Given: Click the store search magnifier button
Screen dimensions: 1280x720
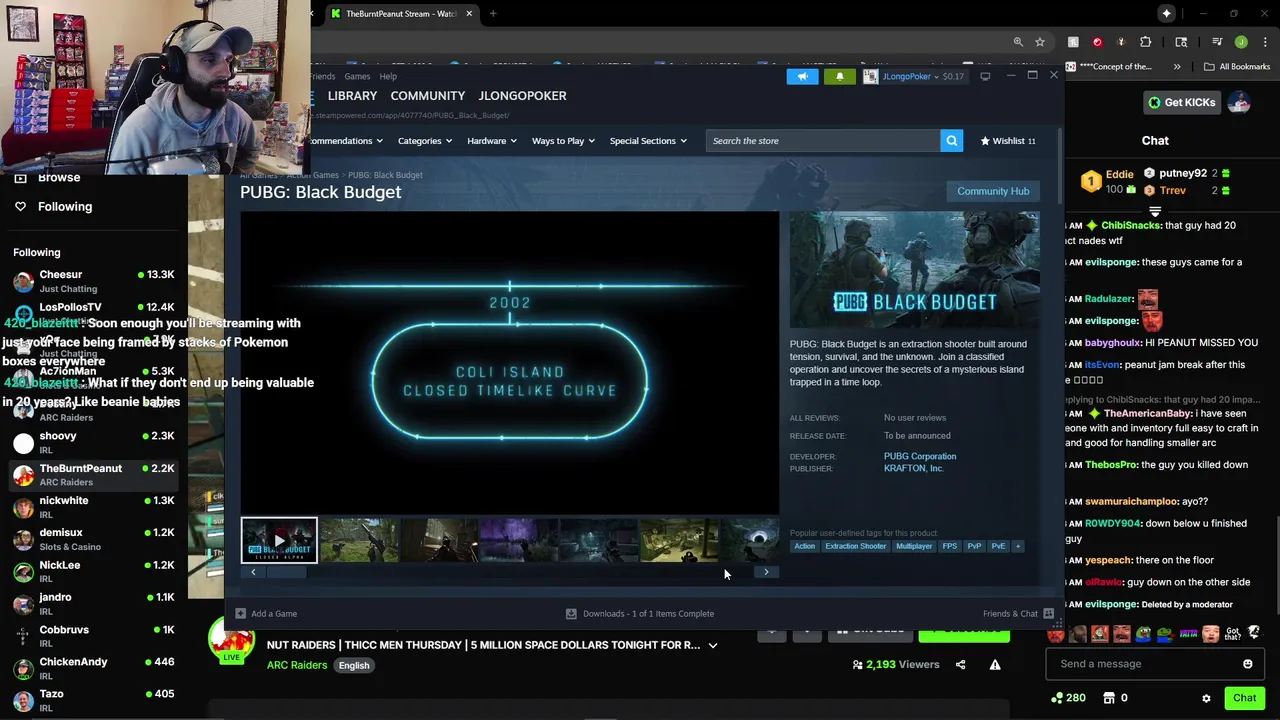Looking at the screenshot, I should 951,141.
